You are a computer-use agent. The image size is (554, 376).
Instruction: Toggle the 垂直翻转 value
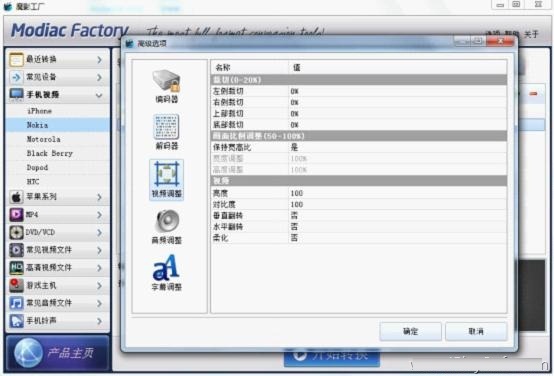(397, 216)
